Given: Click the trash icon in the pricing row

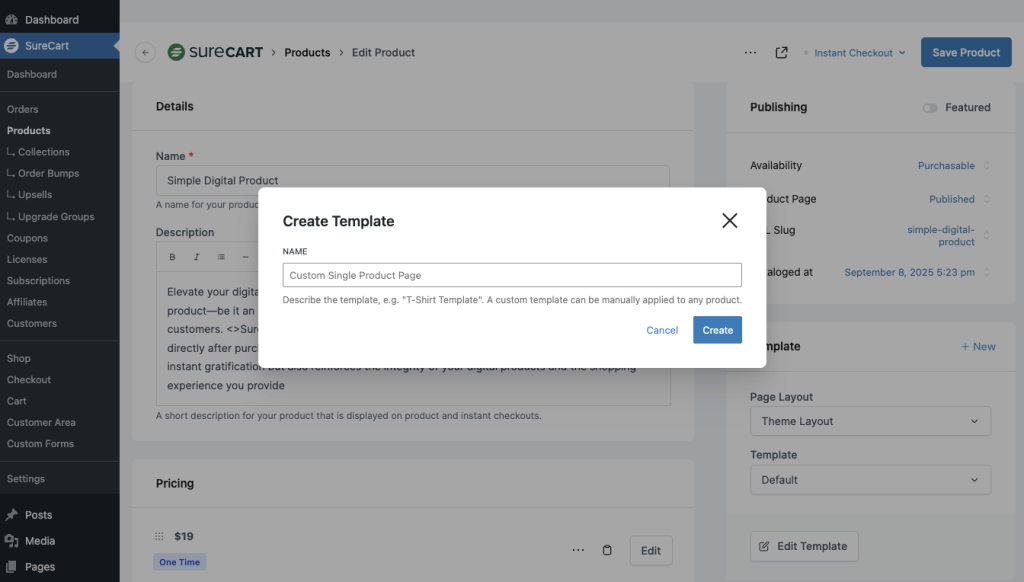Looking at the screenshot, I should pos(607,550).
